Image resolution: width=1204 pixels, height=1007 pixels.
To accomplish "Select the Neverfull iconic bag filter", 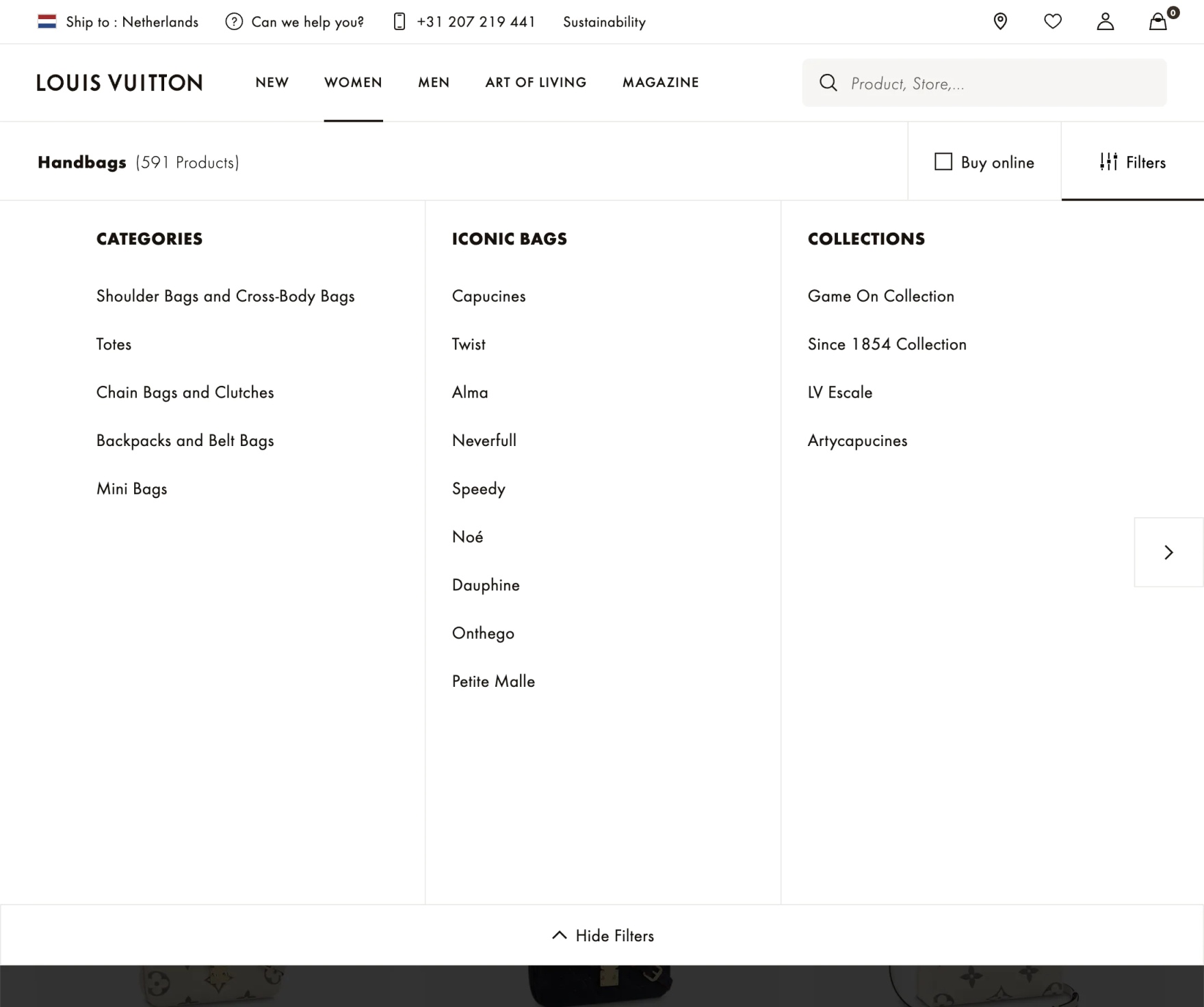I will pos(484,441).
